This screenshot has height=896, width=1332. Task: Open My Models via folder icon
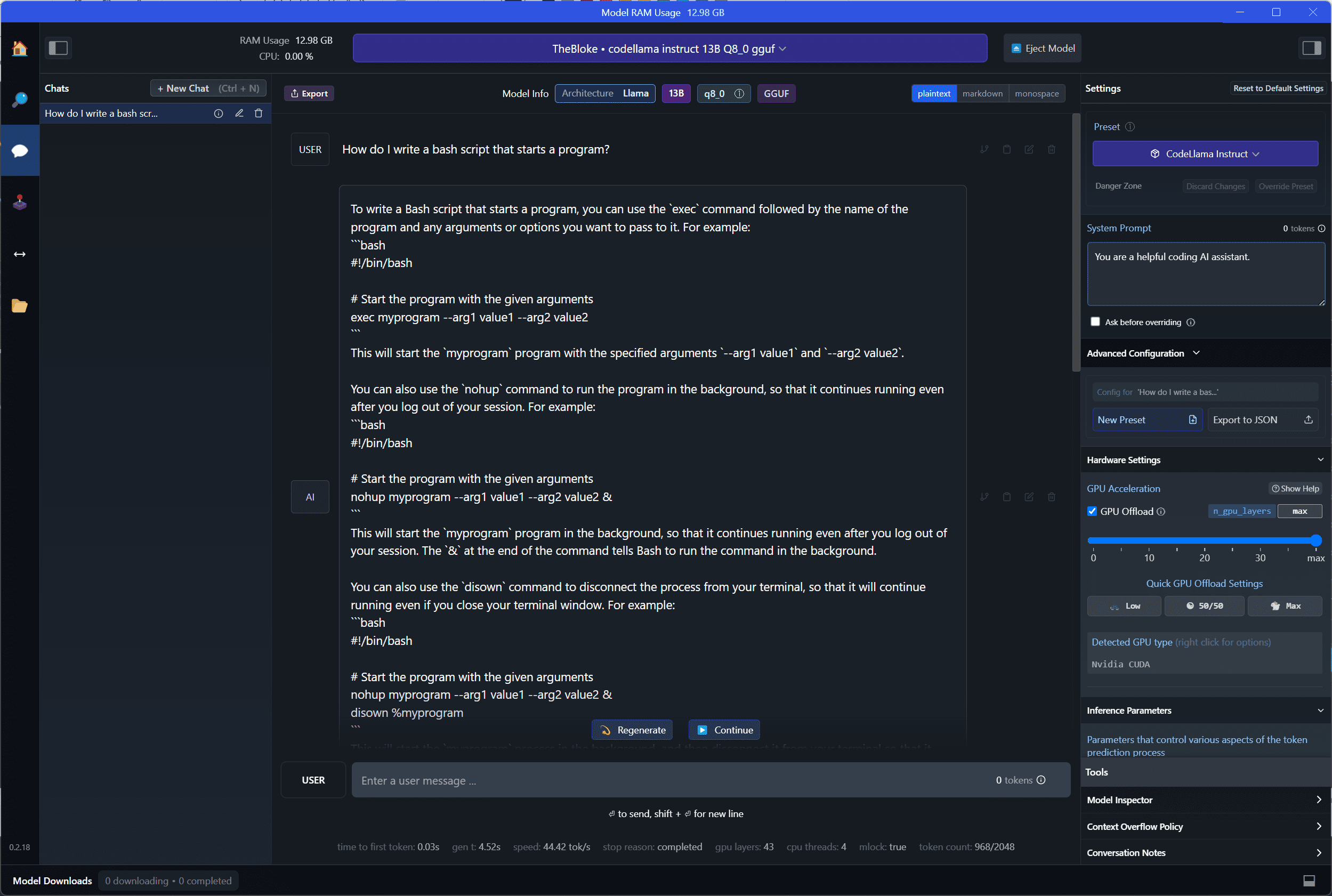[x=20, y=306]
